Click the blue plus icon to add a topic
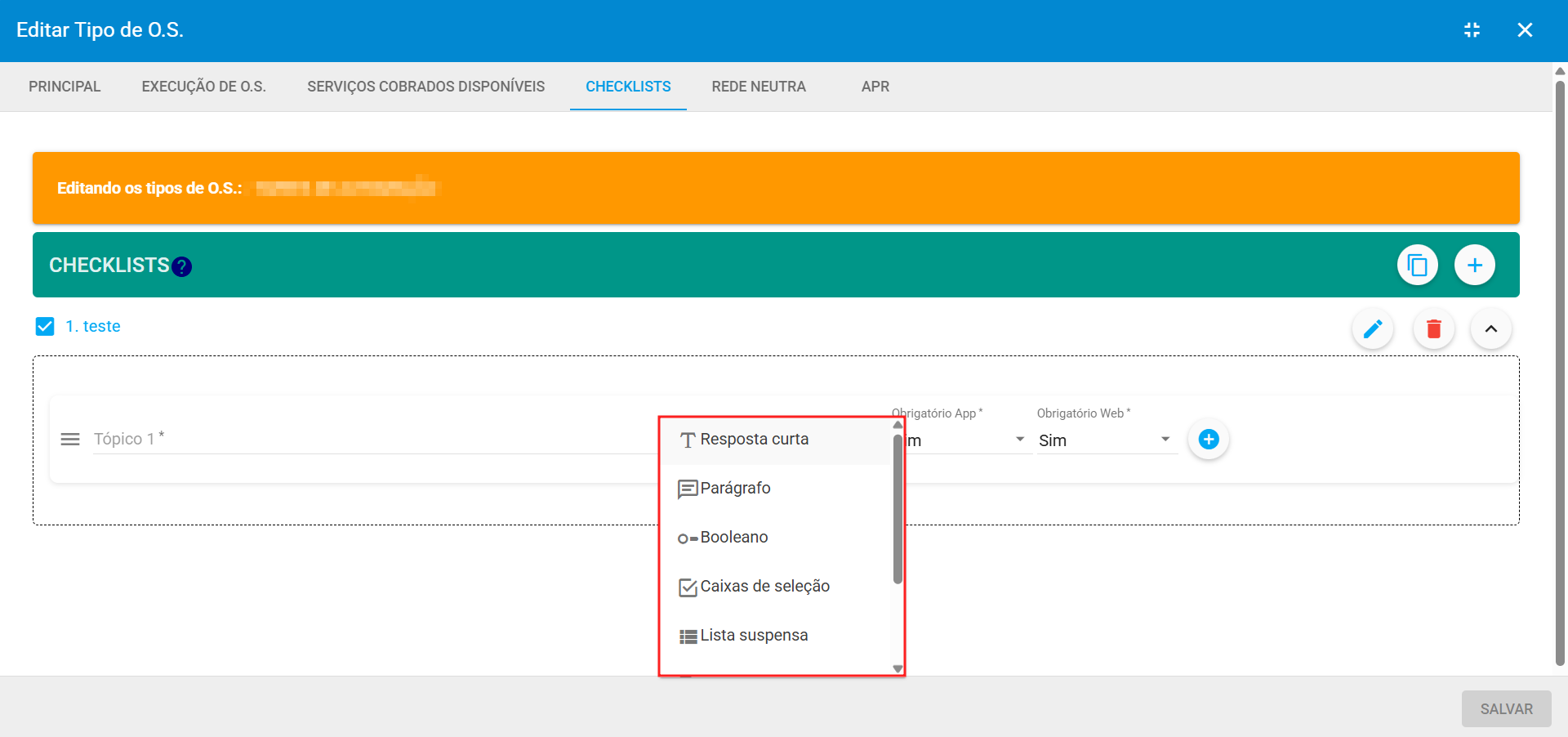This screenshot has width=1568, height=737. tap(1209, 439)
